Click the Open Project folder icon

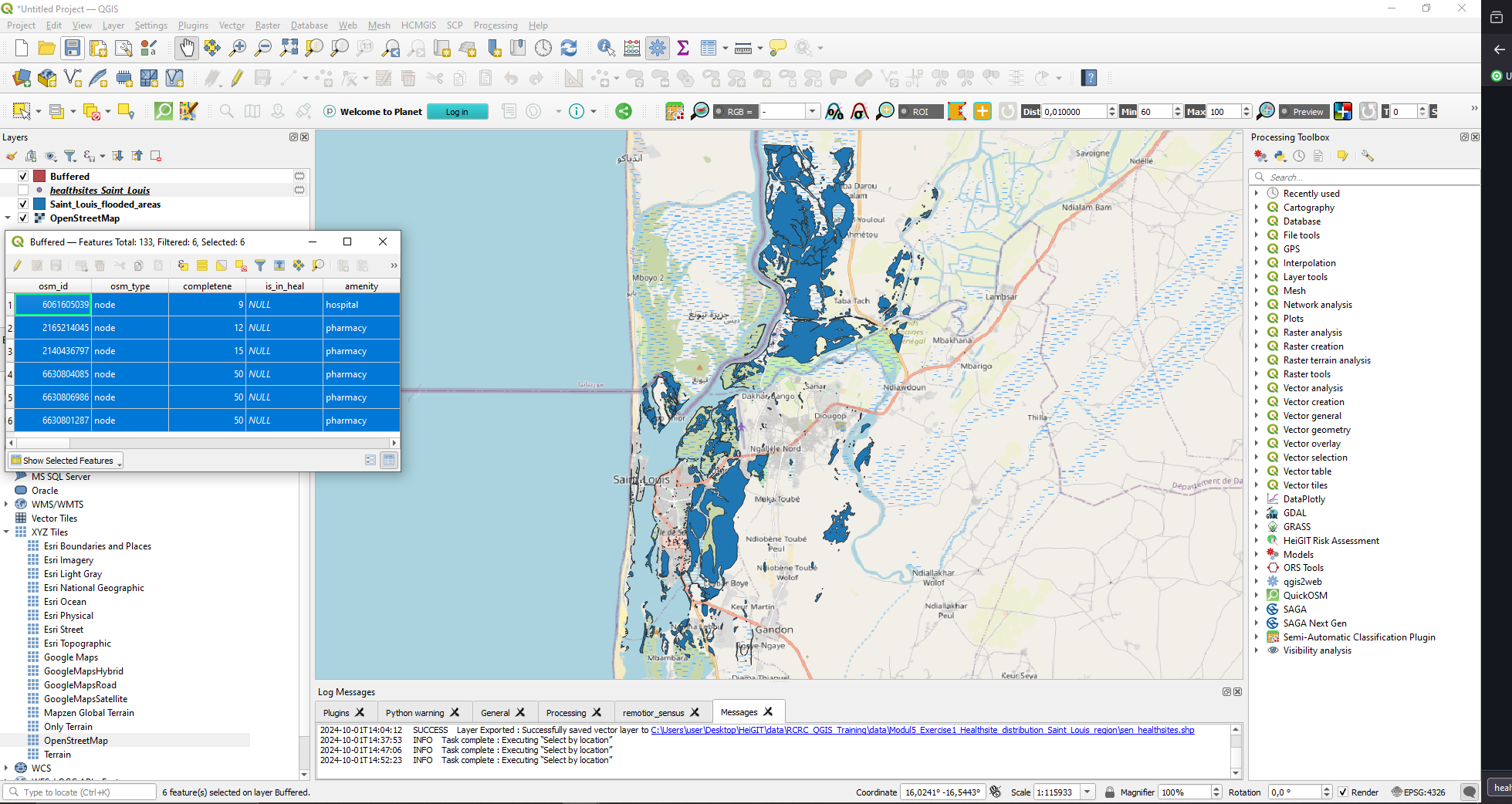coord(46,48)
